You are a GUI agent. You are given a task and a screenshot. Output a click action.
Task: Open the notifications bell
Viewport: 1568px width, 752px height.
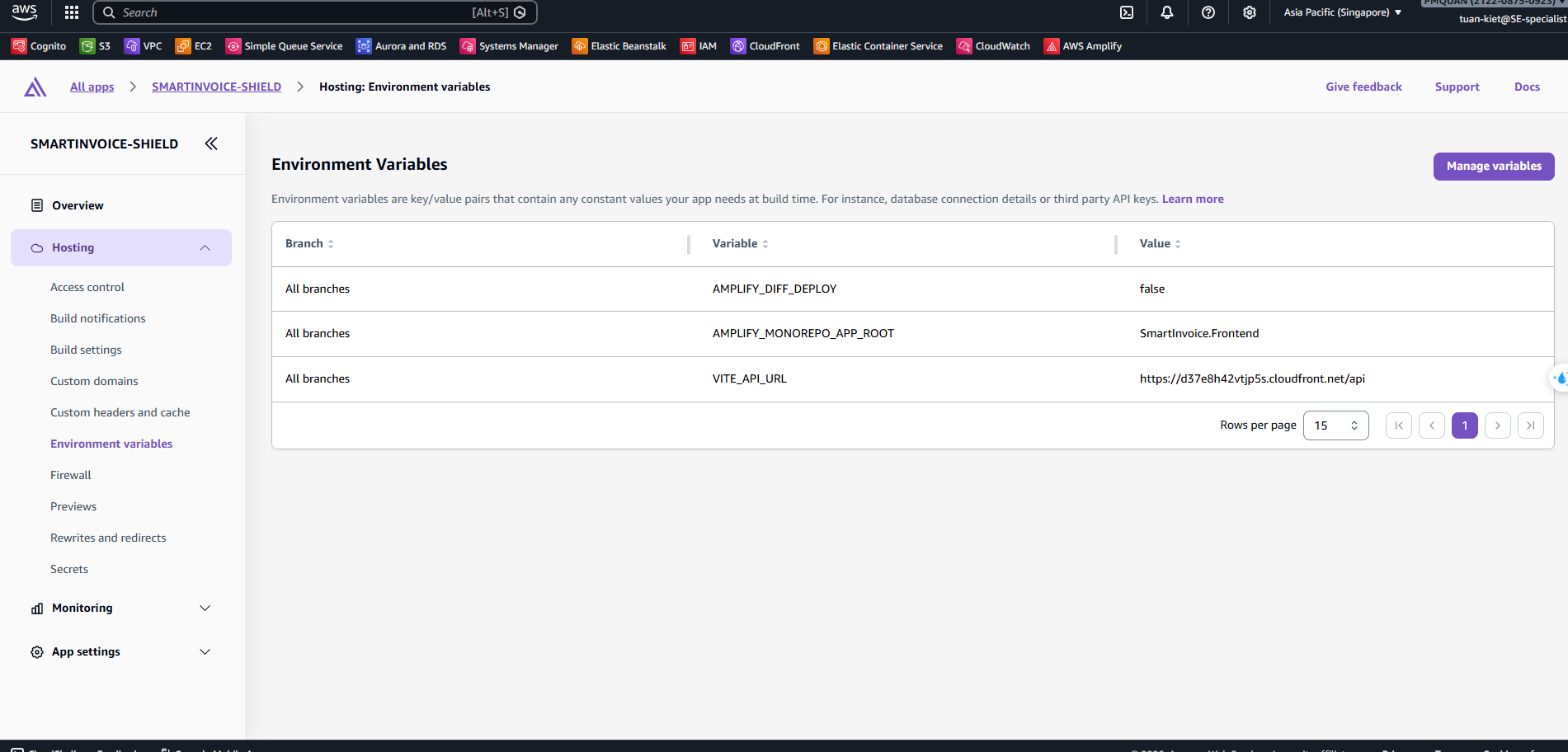coord(1167,12)
